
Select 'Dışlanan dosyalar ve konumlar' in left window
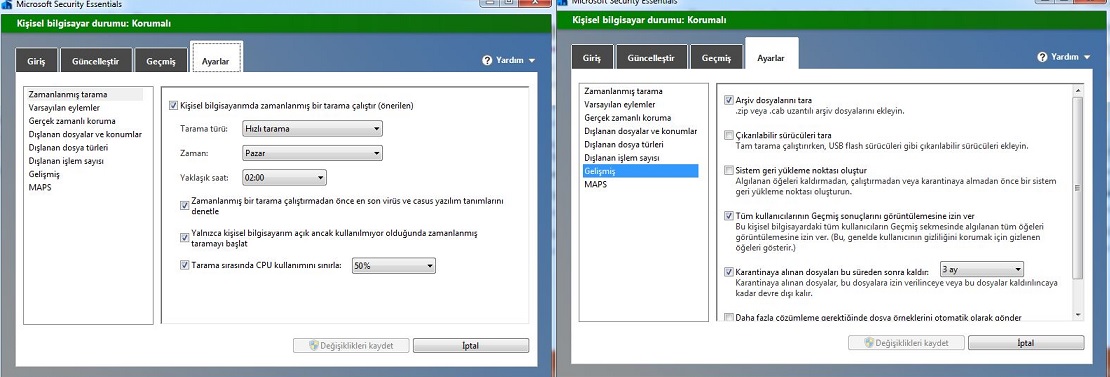pyautogui.click(x=85, y=134)
